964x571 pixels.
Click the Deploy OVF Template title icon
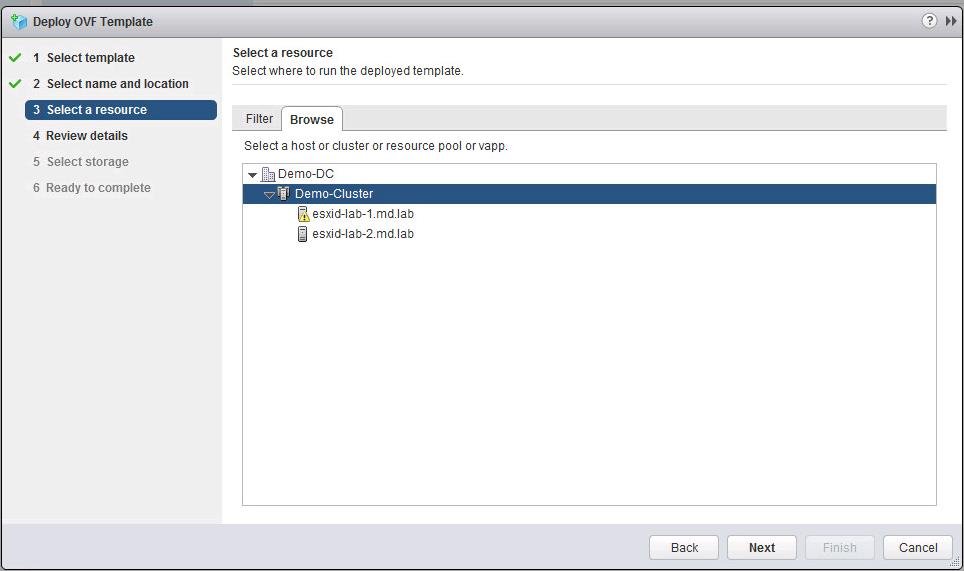coord(18,21)
